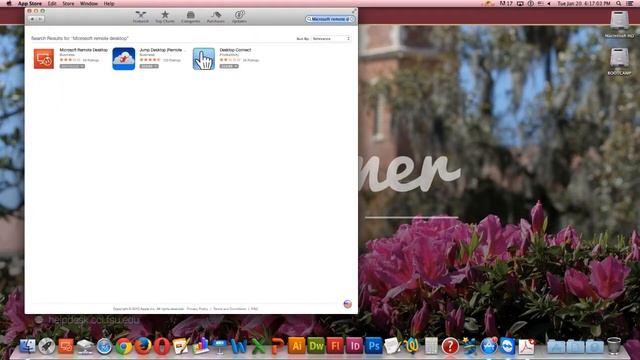Viewport: 640px width, 360px height.
Task: Click the country flag icon in App Store footer
Action: (347, 304)
